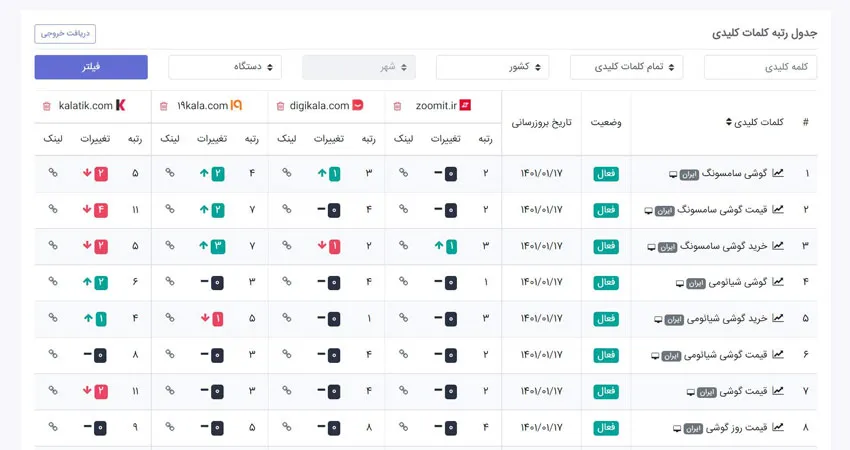Open the شهر dropdown
The image size is (850, 450).
tap(359, 67)
